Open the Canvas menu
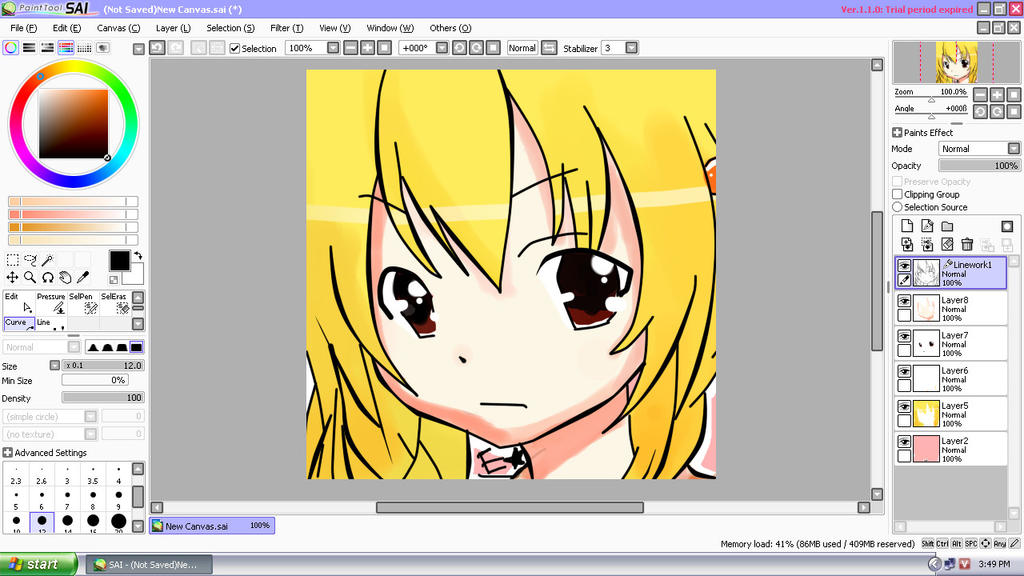This screenshot has width=1024, height=576. tap(118, 28)
